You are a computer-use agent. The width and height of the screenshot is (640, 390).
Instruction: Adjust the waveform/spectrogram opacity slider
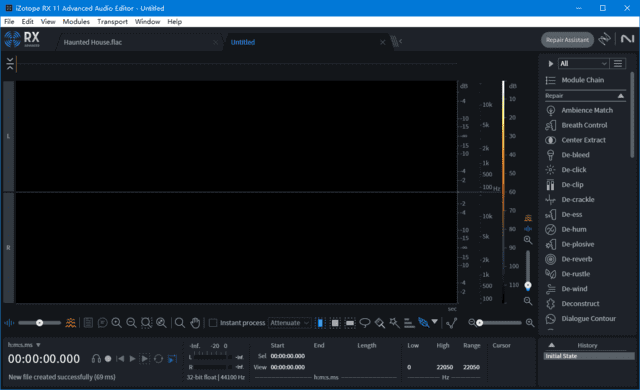[40, 323]
